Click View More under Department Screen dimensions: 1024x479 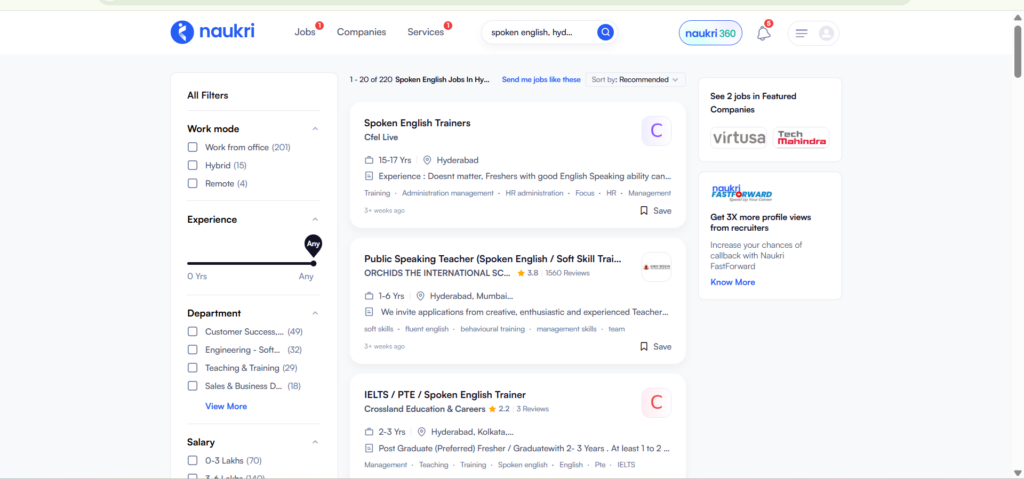226,406
